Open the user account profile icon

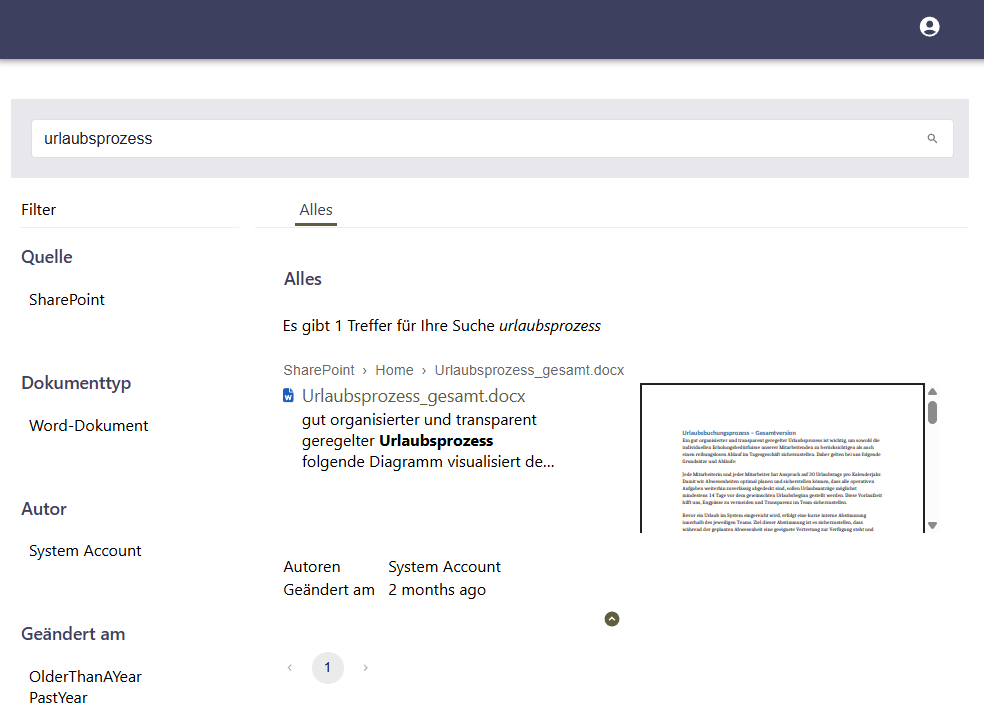click(x=929, y=27)
